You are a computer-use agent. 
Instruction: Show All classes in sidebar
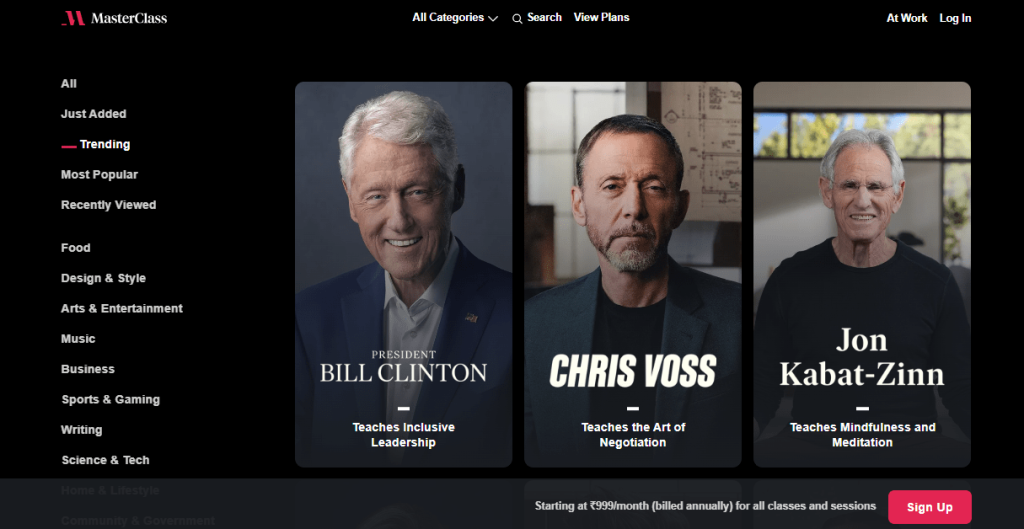point(69,84)
